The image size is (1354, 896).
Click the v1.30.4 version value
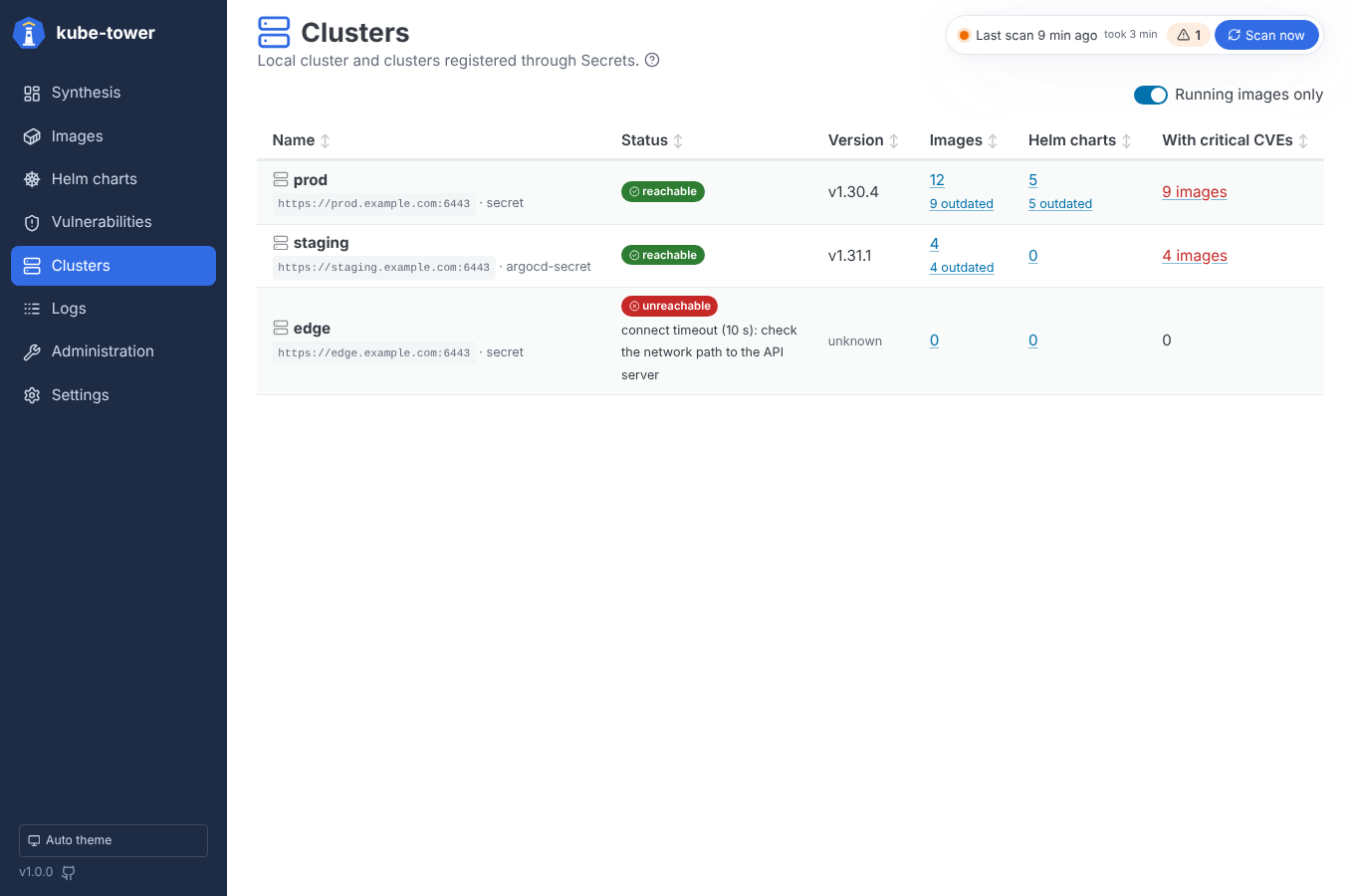click(x=853, y=191)
